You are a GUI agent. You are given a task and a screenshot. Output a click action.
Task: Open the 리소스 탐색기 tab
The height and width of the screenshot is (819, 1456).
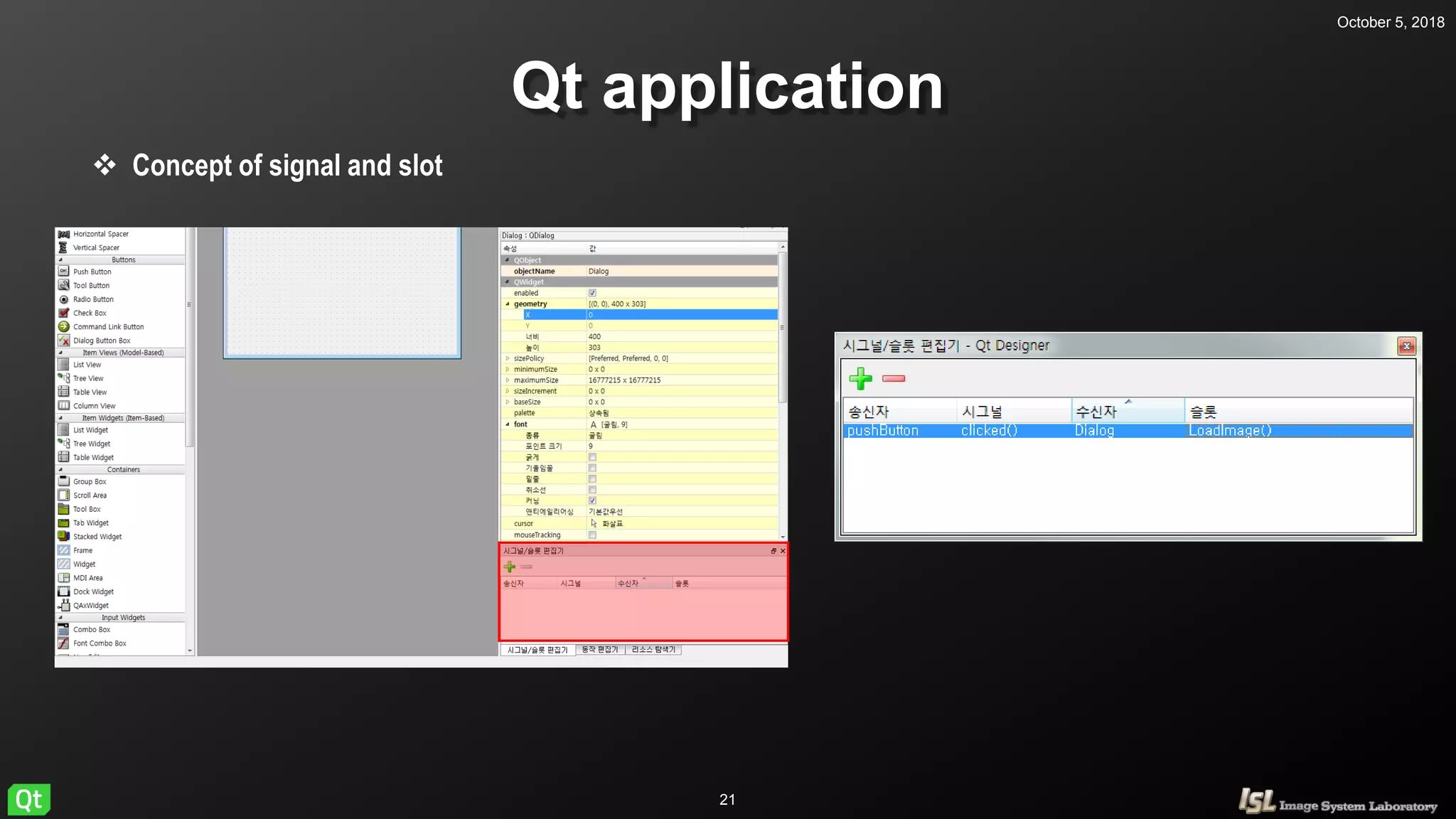[653, 650]
